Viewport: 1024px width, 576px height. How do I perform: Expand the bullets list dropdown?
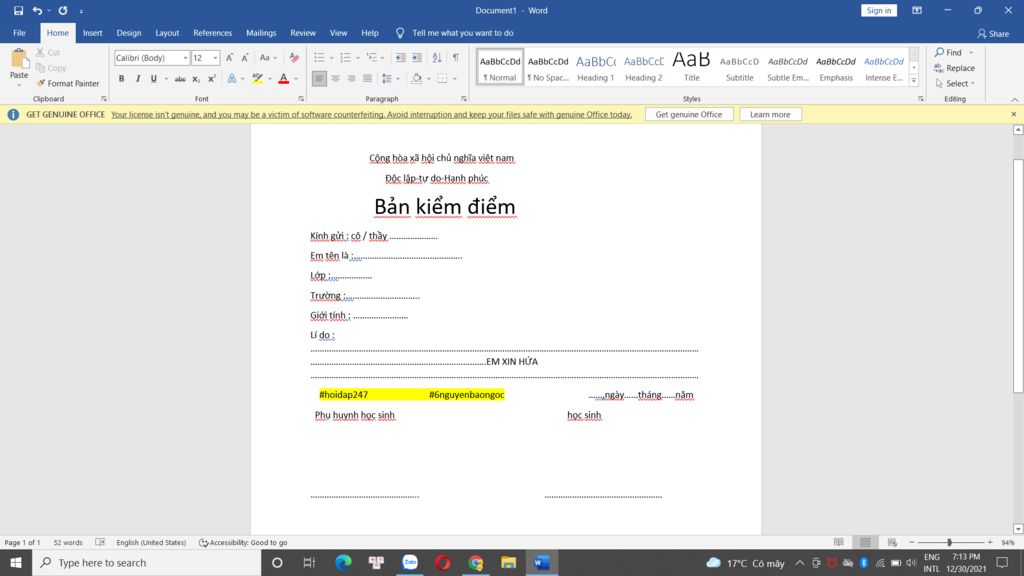pos(332,58)
